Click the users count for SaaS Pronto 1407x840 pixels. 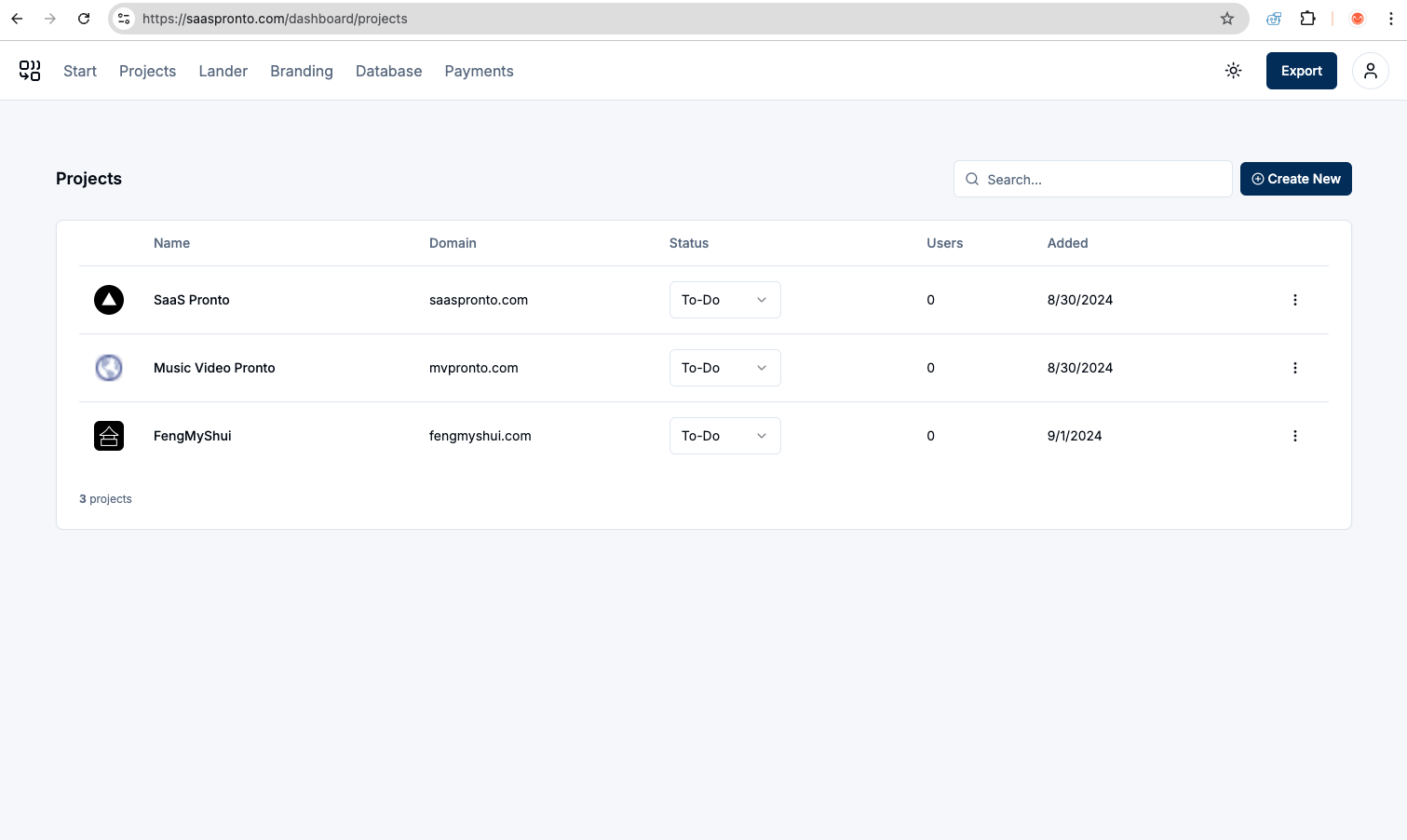pyautogui.click(x=930, y=300)
